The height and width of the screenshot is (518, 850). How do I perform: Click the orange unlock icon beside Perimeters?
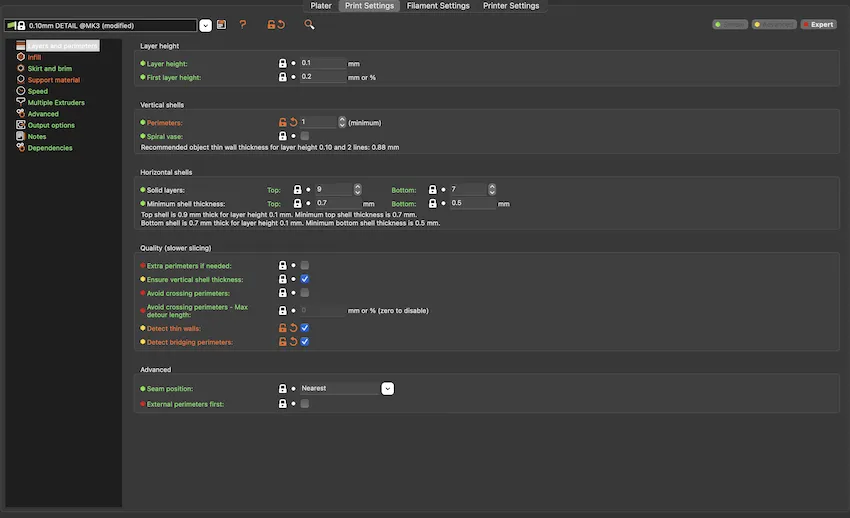pos(282,122)
